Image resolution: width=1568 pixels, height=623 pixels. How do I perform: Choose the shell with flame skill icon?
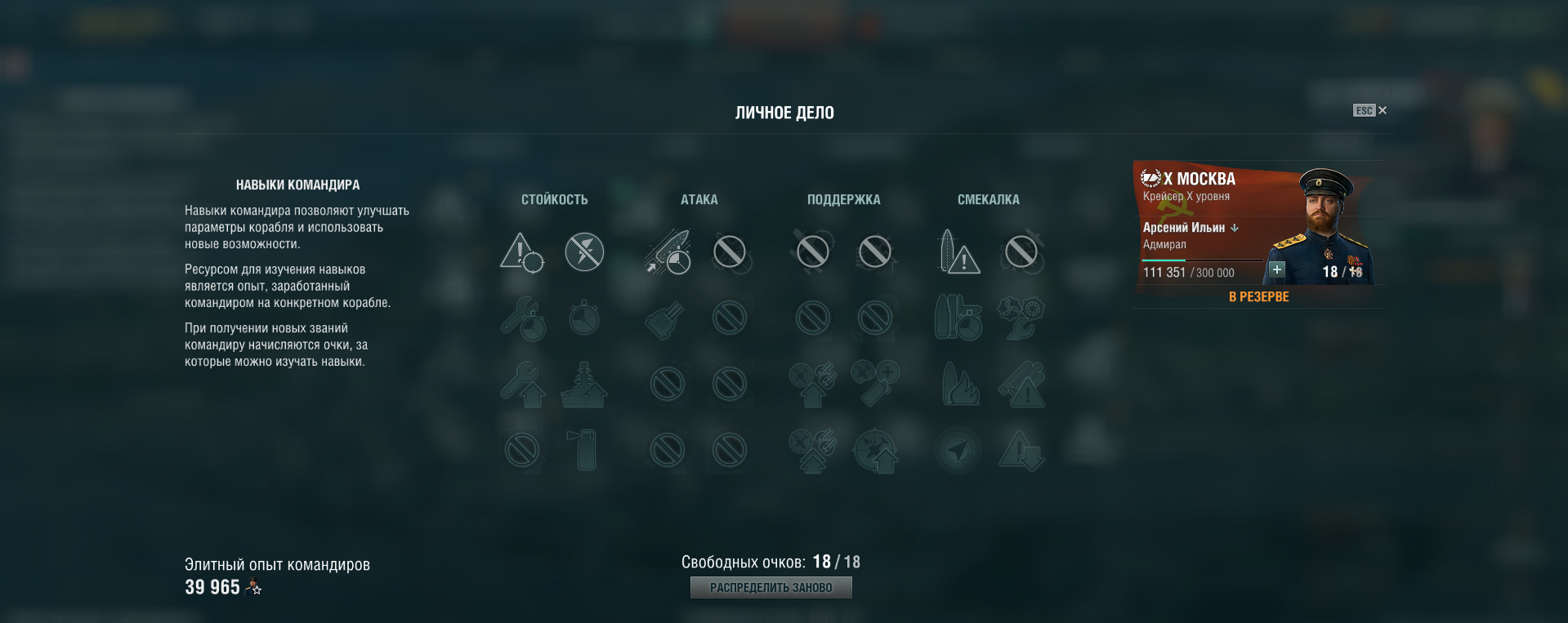pos(958,384)
